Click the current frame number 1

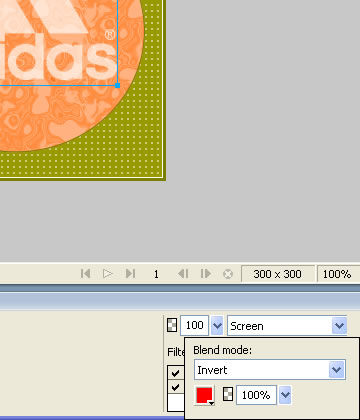tap(156, 274)
